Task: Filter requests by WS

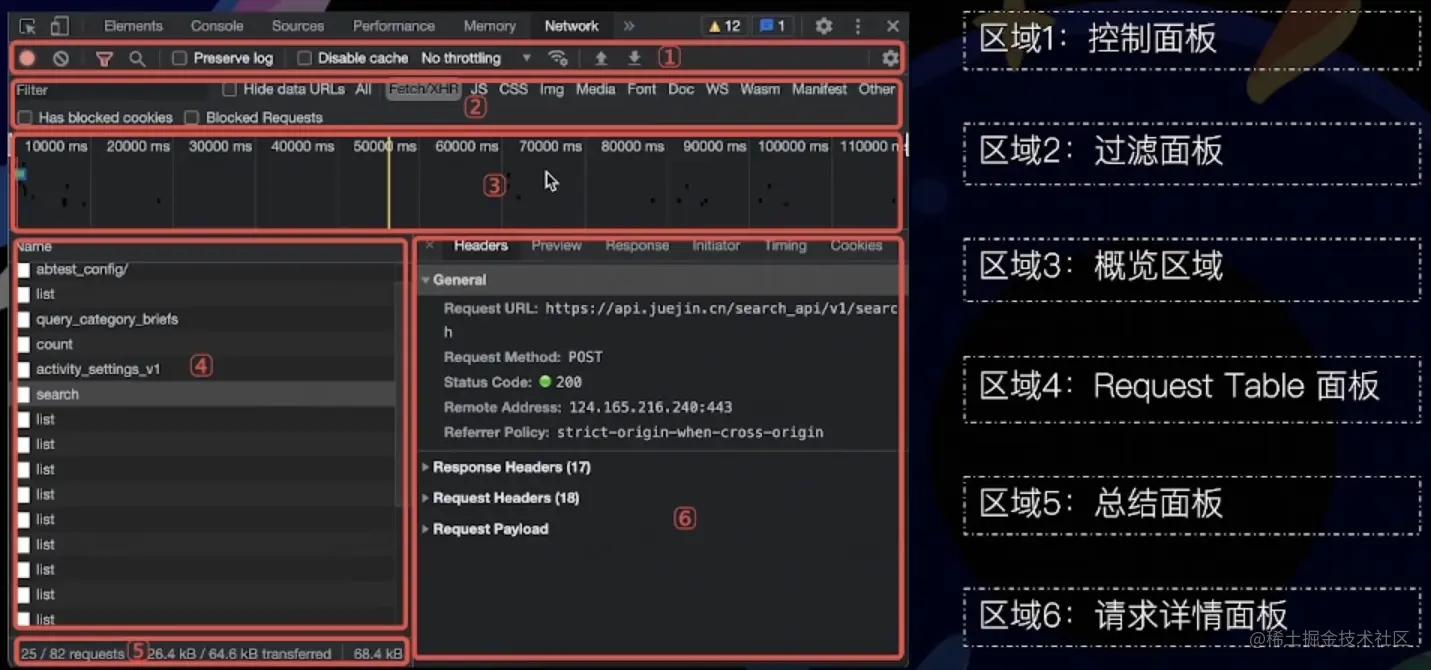Action: click(717, 89)
